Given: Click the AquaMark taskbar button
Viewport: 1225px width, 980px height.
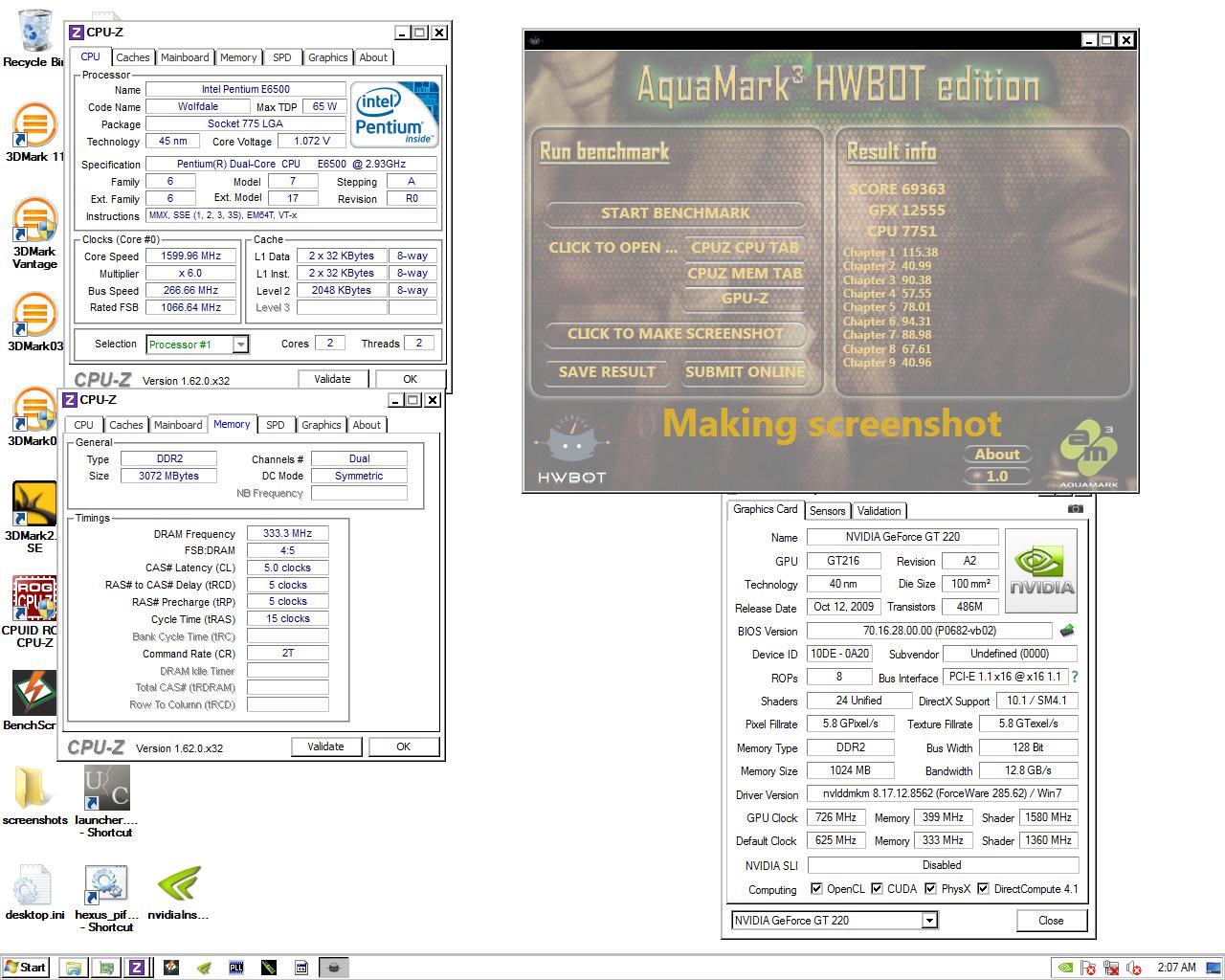Looking at the screenshot, I should [x=333, y=968].
